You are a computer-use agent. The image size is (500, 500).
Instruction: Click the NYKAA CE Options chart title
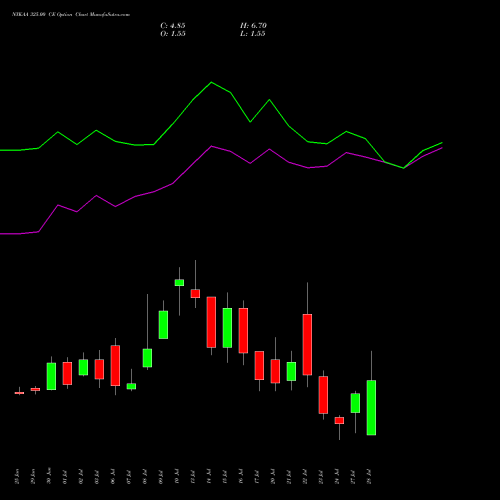pyautogui.click(x=71, y=14)
